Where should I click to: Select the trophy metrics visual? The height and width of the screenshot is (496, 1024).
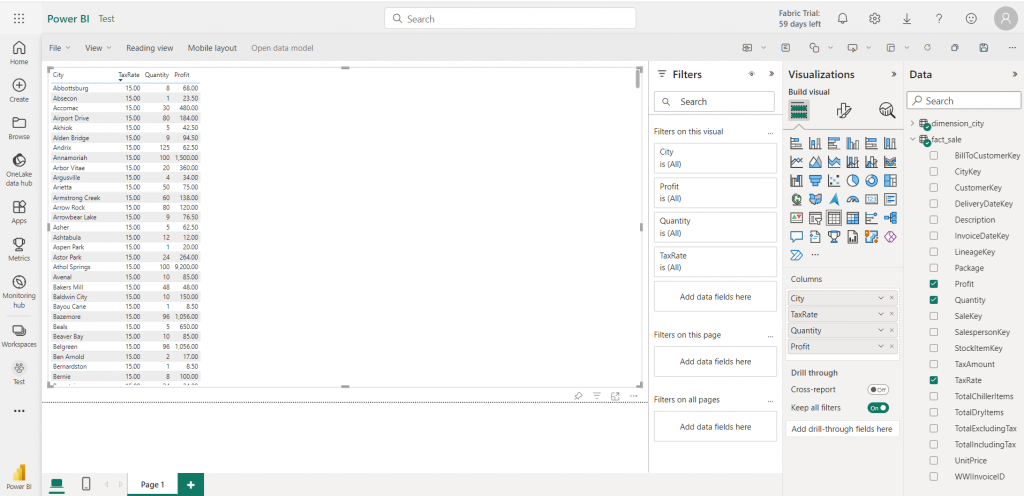point(834,236)
